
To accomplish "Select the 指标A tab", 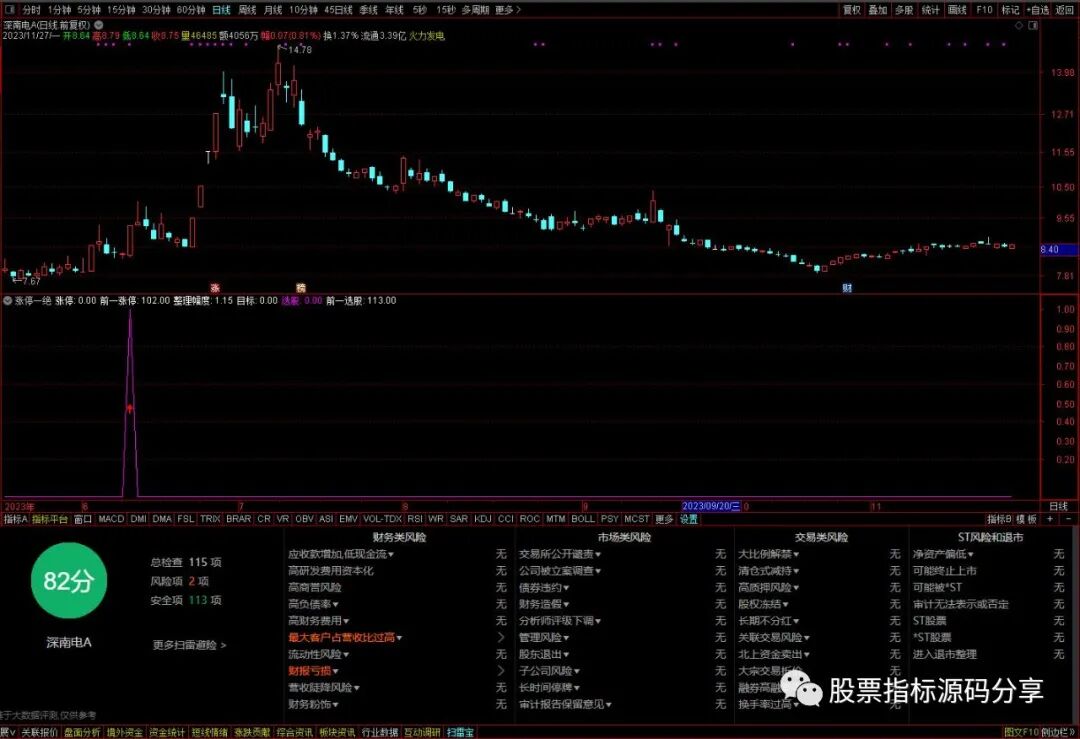I will (x=15, y=519).
